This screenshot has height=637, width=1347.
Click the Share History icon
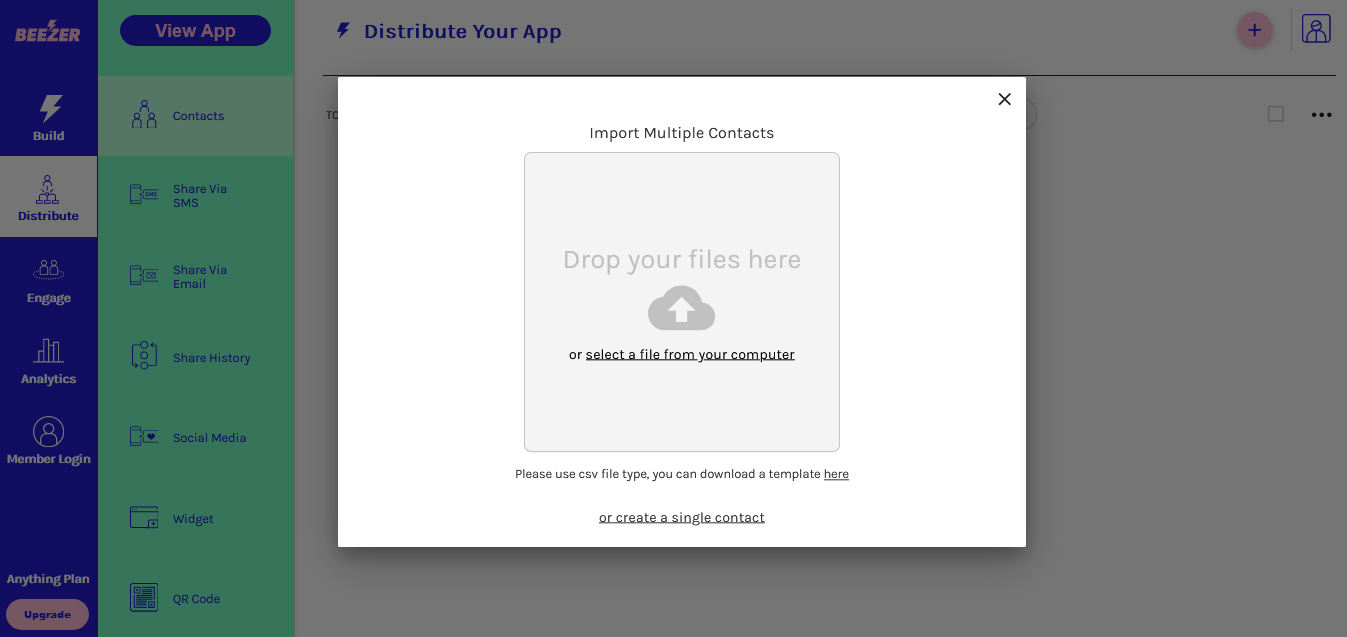pos(144,356)
